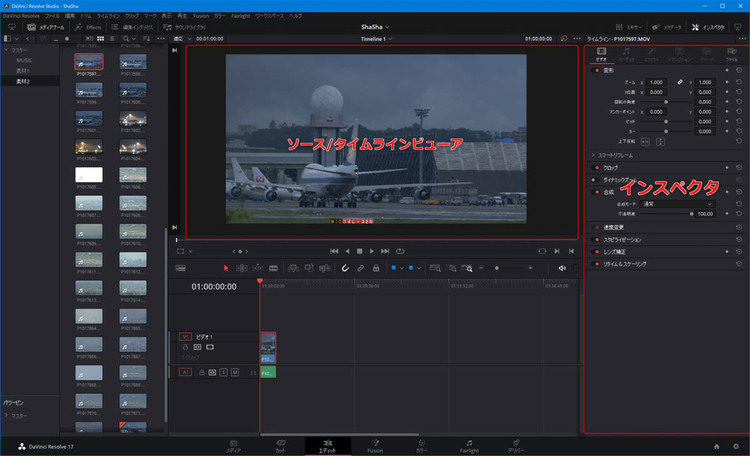Click the blue flag marker icon
The image size is (750, 456).
396,268
